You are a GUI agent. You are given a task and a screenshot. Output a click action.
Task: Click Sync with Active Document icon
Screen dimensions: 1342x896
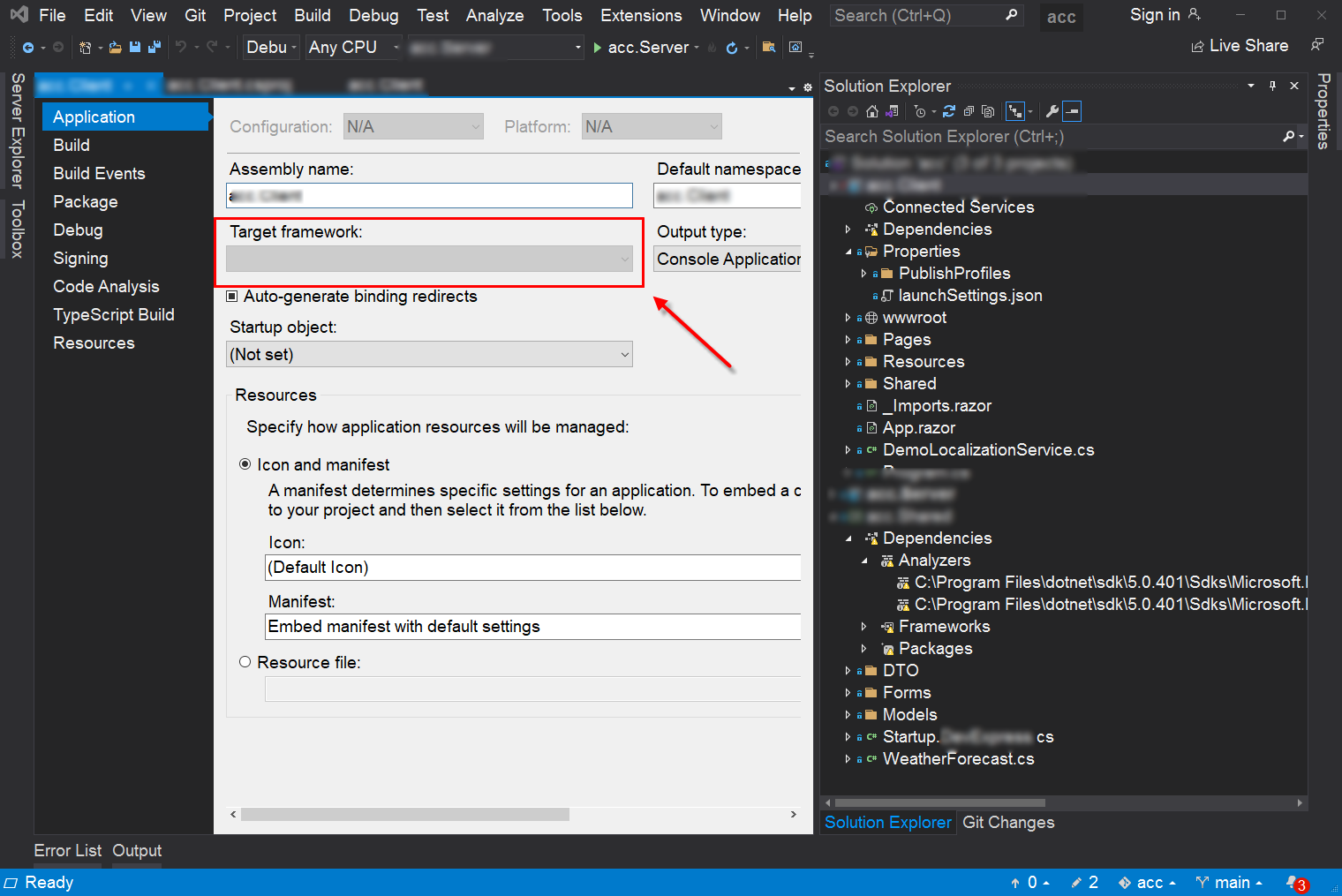pyautogui.click(x=949, y=111)
